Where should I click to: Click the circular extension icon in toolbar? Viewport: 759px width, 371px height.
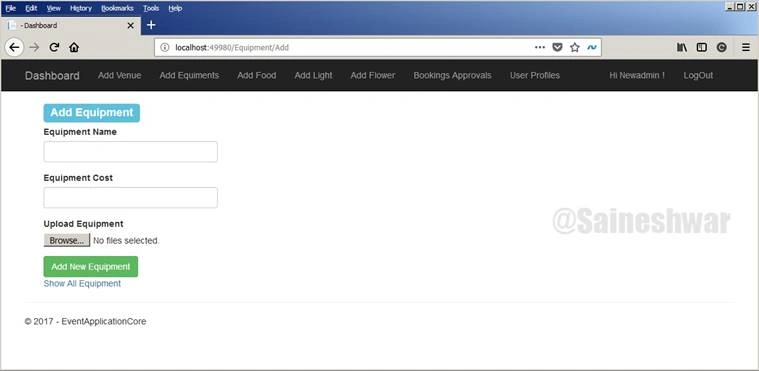click(x=721, y=47)
